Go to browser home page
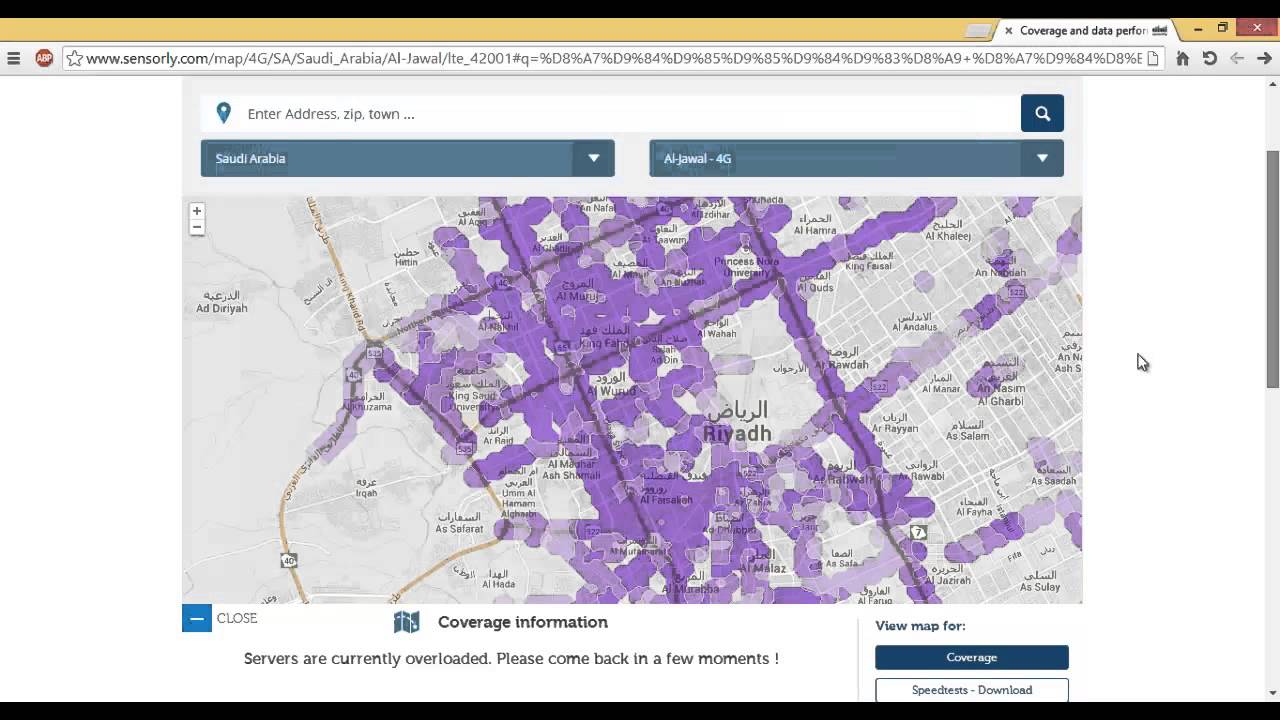 coord(1182,58)
